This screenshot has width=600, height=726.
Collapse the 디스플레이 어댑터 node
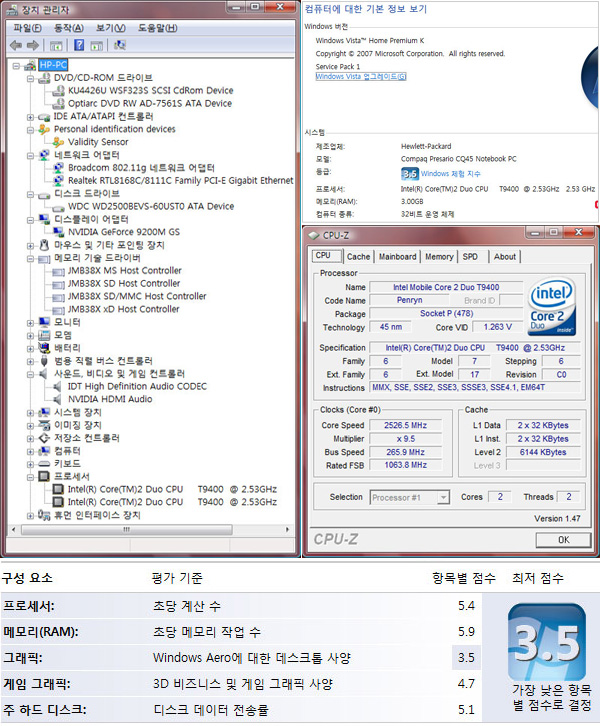pos(30,220)
